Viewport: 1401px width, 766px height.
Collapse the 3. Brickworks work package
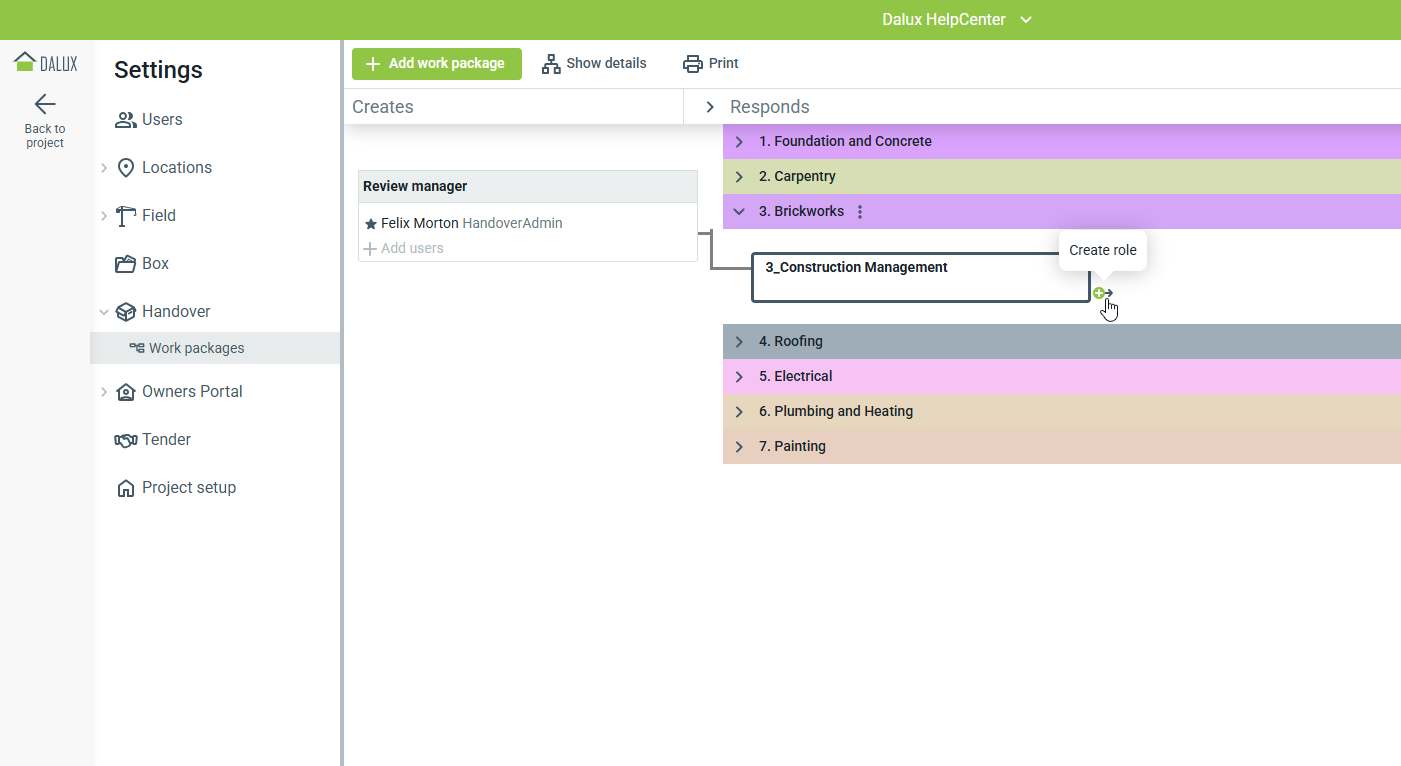pos(739,212)
